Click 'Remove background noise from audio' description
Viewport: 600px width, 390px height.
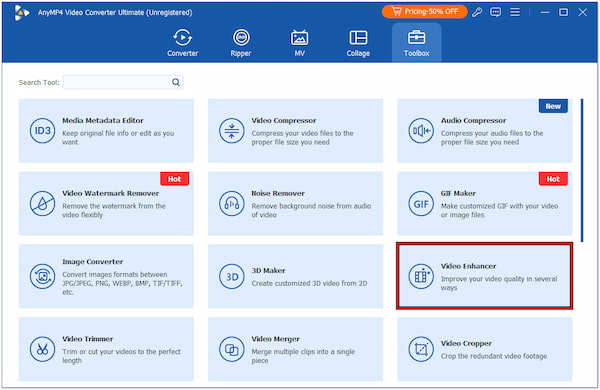click(311, 210)
